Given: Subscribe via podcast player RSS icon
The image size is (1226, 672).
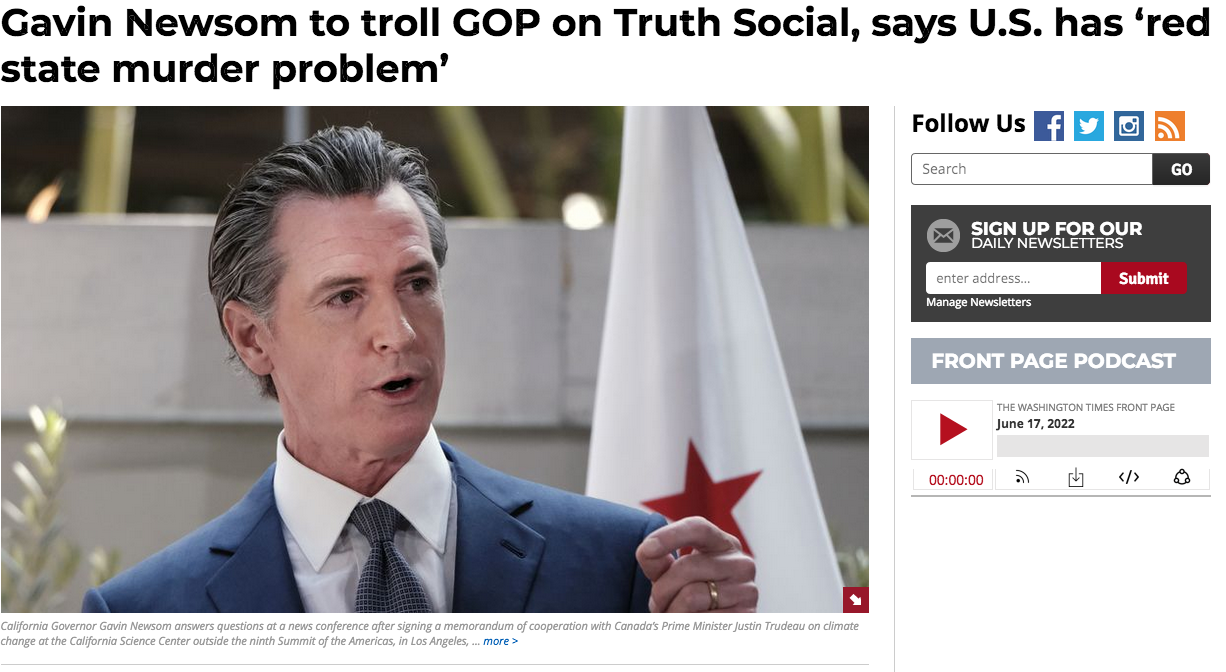Looking at the screenshot, I should point(1022,478).
